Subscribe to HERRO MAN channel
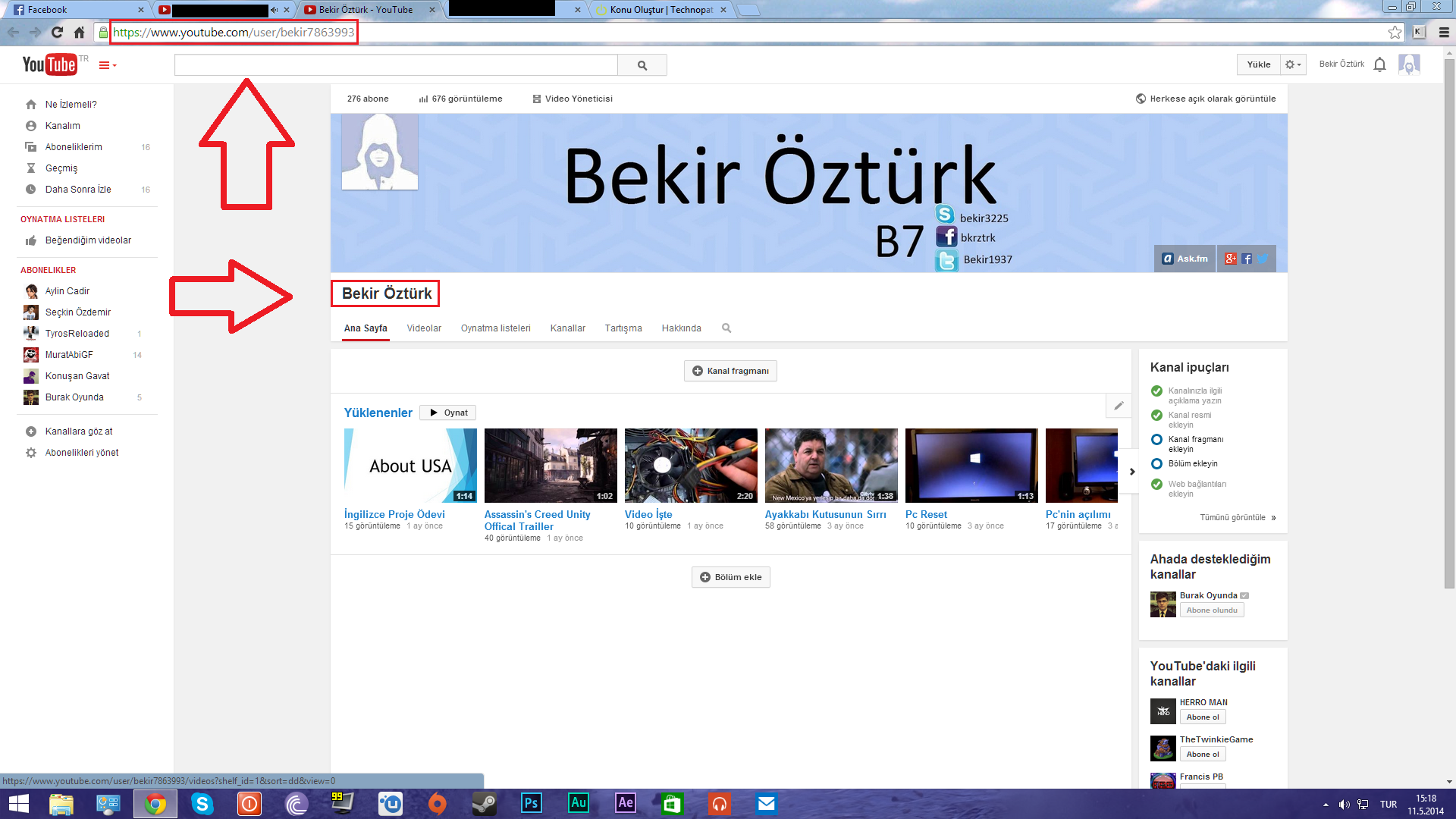The width and height of the screenshot is (1456, 819). coord(1202,716)
